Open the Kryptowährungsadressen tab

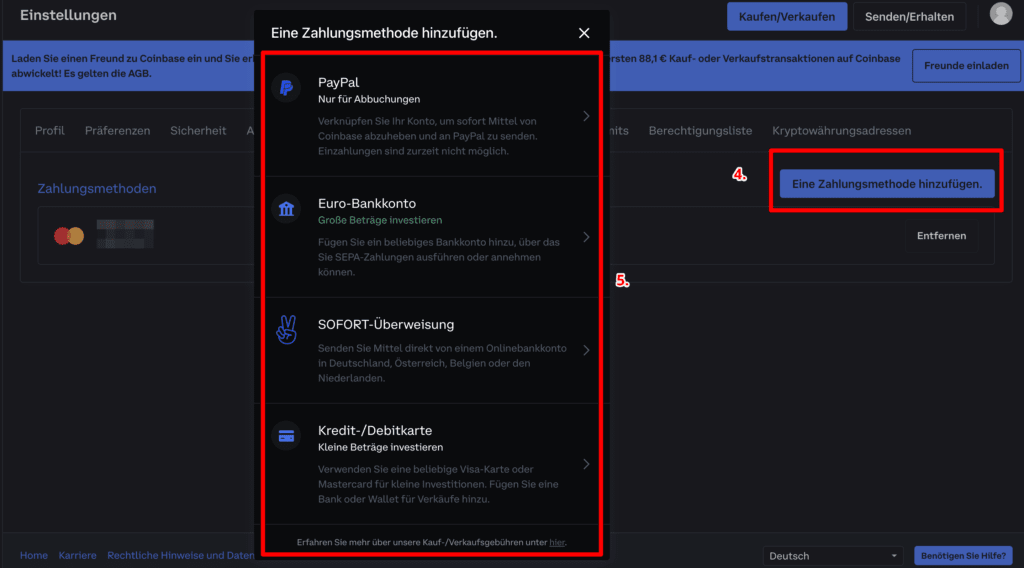pyautogui.click(x=841, y=131)
